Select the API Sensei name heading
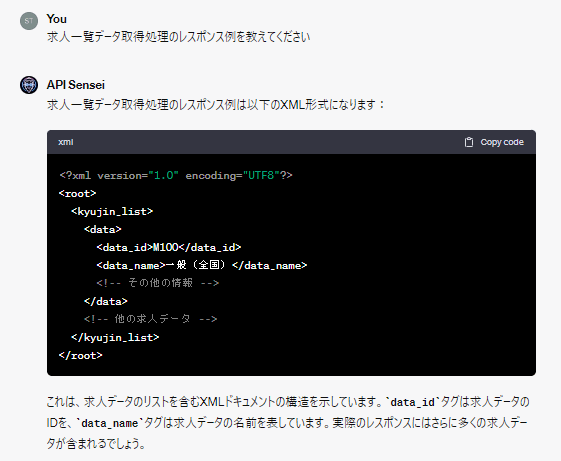Image resolution: width=561 pixels, height=461 pixels. coord(75,85)
